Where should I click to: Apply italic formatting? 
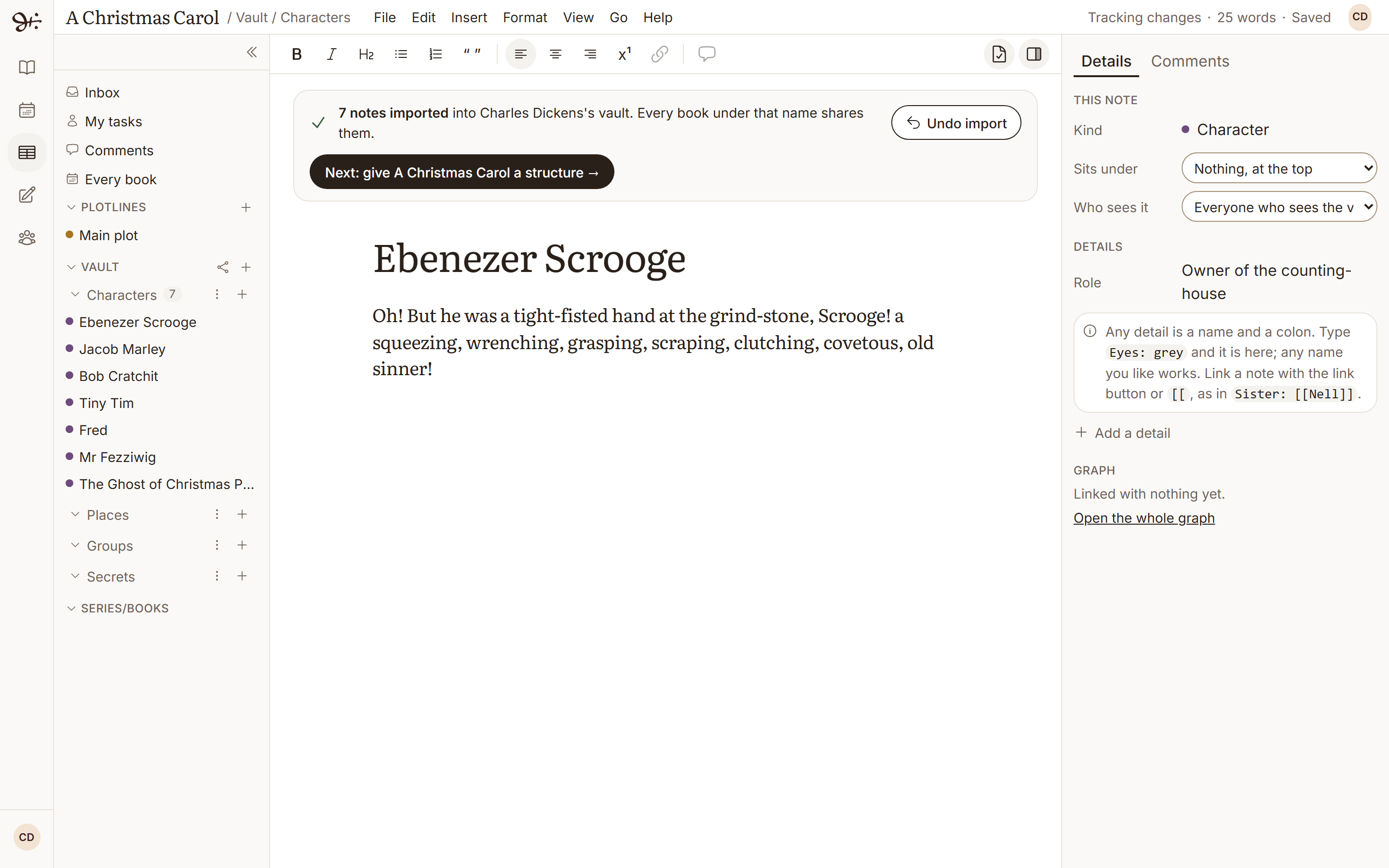[331, 54]
